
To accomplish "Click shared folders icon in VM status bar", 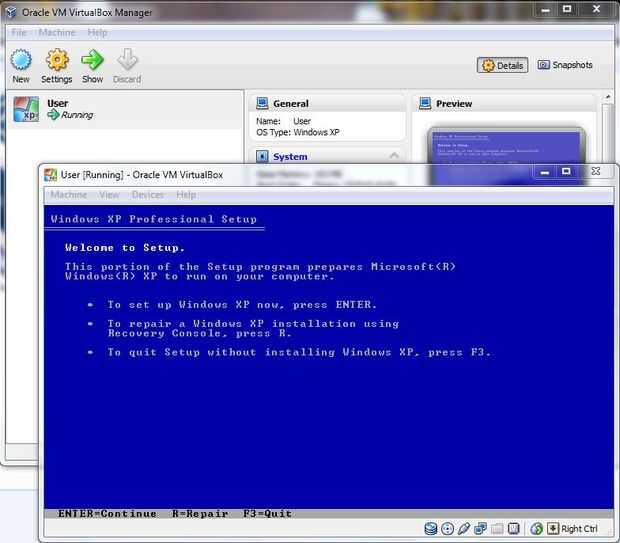I will click(497, 529).
